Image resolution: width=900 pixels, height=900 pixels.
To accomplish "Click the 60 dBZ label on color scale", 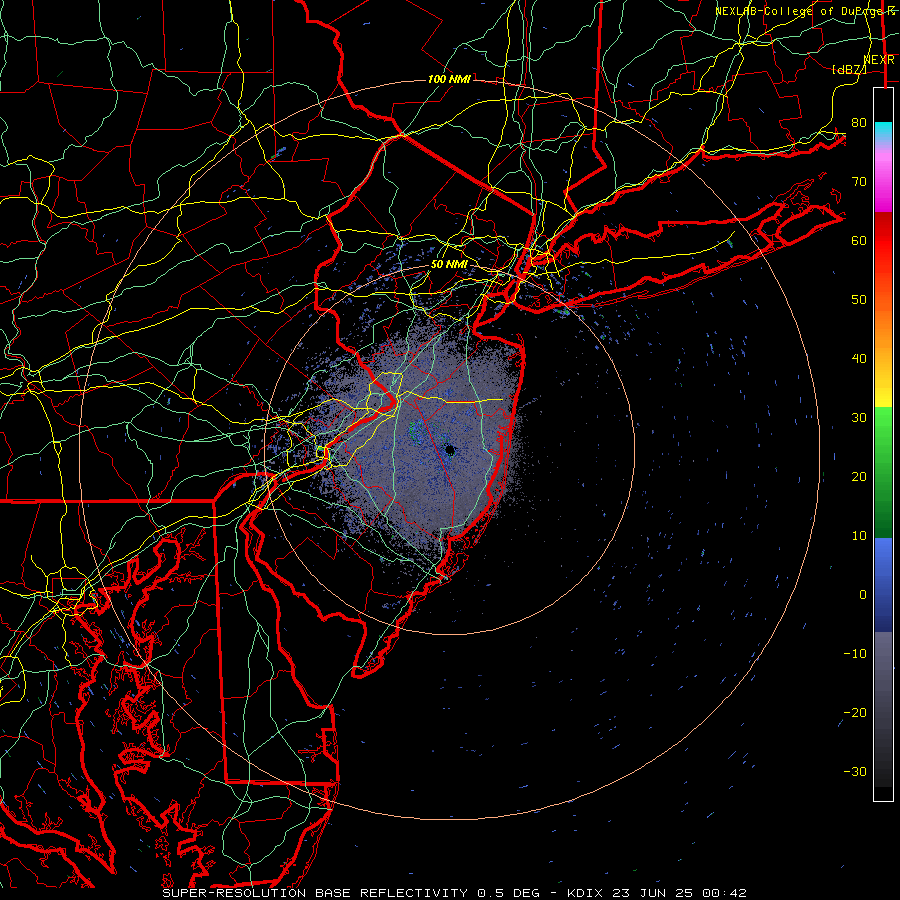I will (859, 241).
